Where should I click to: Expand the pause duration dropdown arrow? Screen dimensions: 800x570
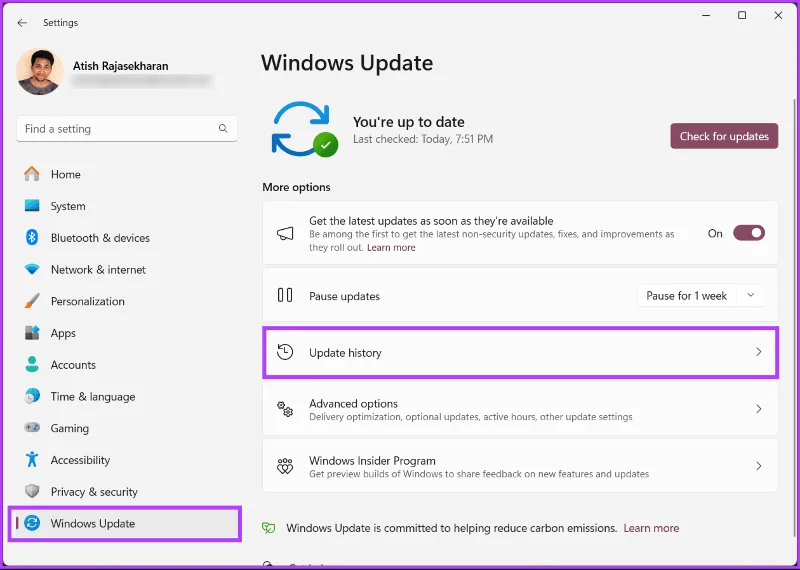click(x=751, y=295)
